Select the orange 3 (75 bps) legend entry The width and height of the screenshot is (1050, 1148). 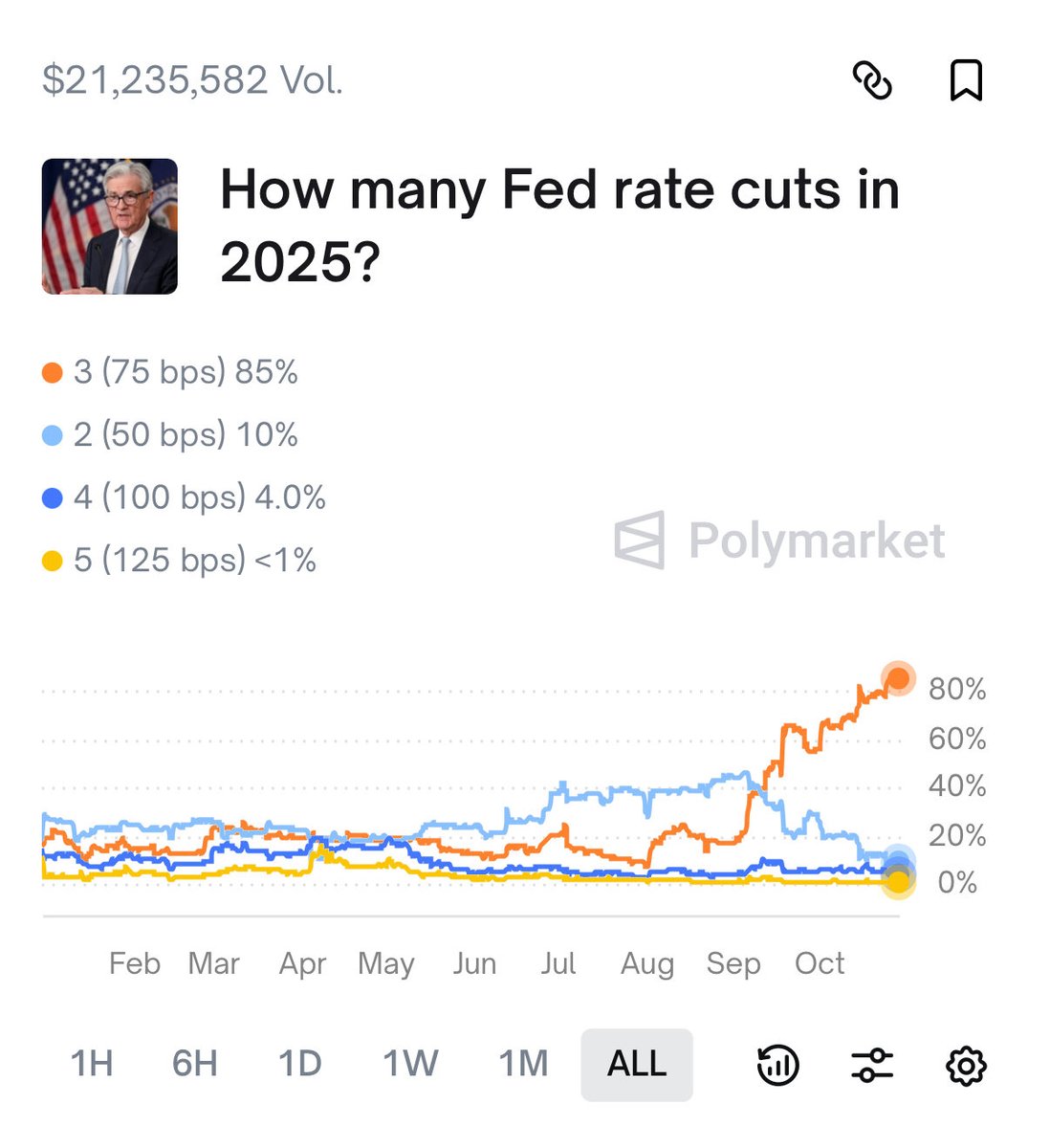(170, 372)
